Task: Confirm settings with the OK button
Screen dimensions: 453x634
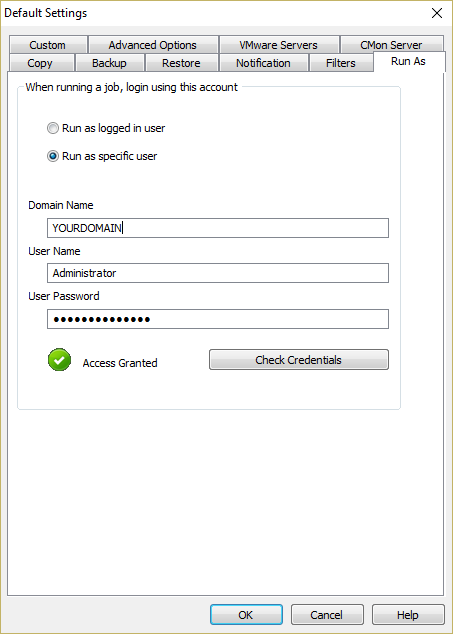Action: (246, 615)
